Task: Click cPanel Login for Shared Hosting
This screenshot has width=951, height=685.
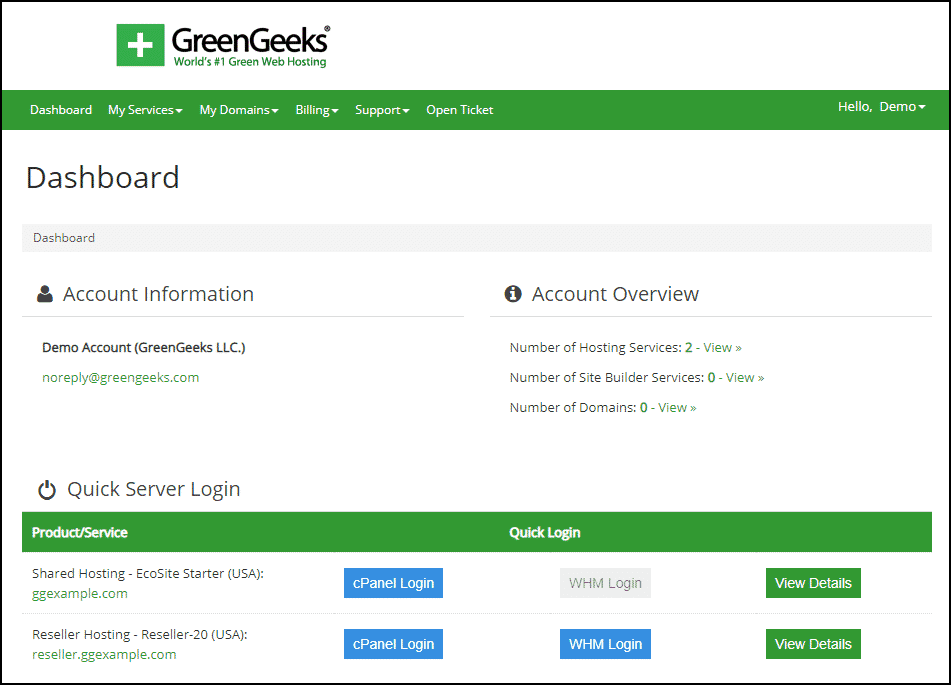Action: 393,583
